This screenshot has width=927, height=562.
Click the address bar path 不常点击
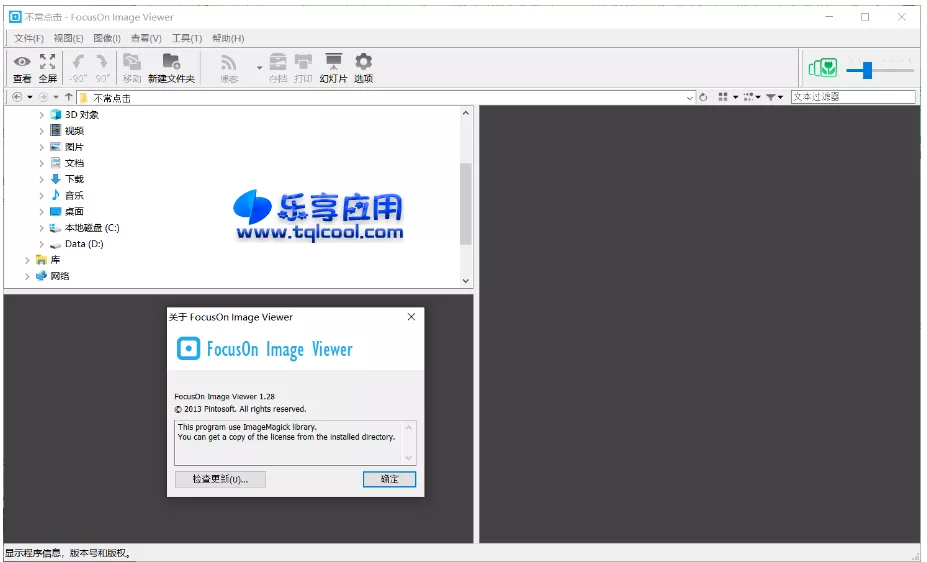[112, 98]
